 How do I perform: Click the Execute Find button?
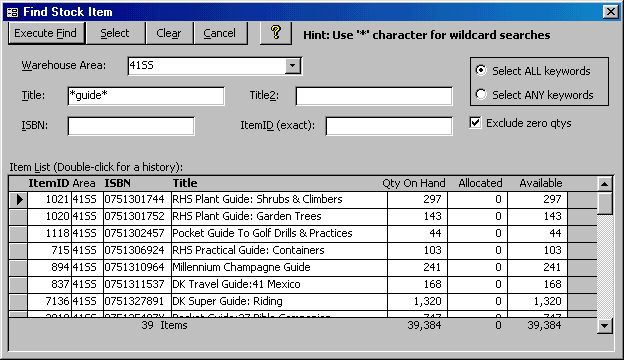(x=46, y=33)
